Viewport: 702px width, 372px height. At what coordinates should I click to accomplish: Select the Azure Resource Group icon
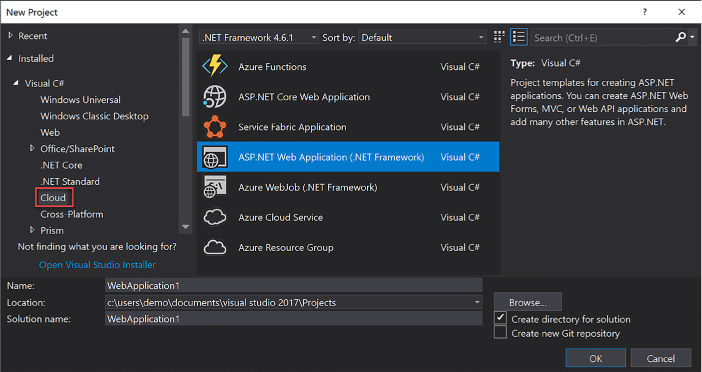click(x=215, y=248)
